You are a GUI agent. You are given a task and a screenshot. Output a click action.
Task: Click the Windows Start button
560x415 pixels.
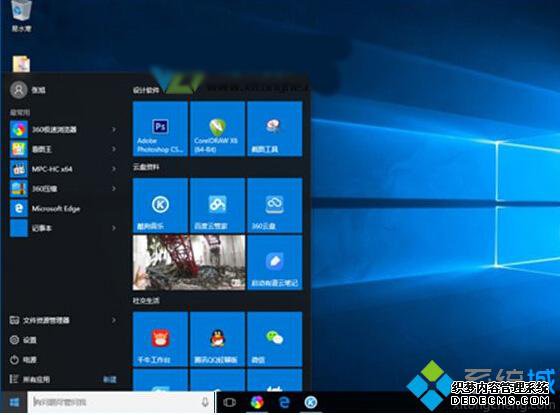(x=14, y=402)
